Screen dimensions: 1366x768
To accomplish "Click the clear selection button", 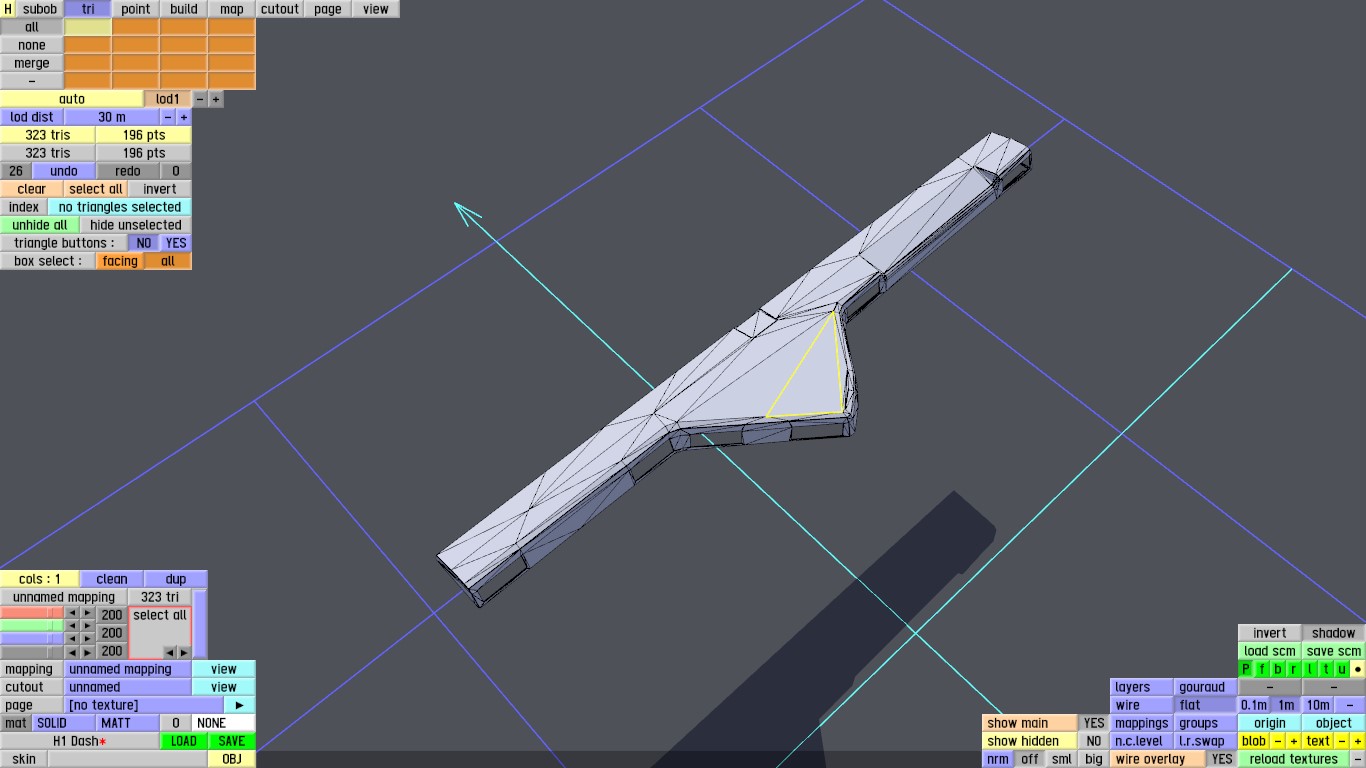I will point(32,189).
